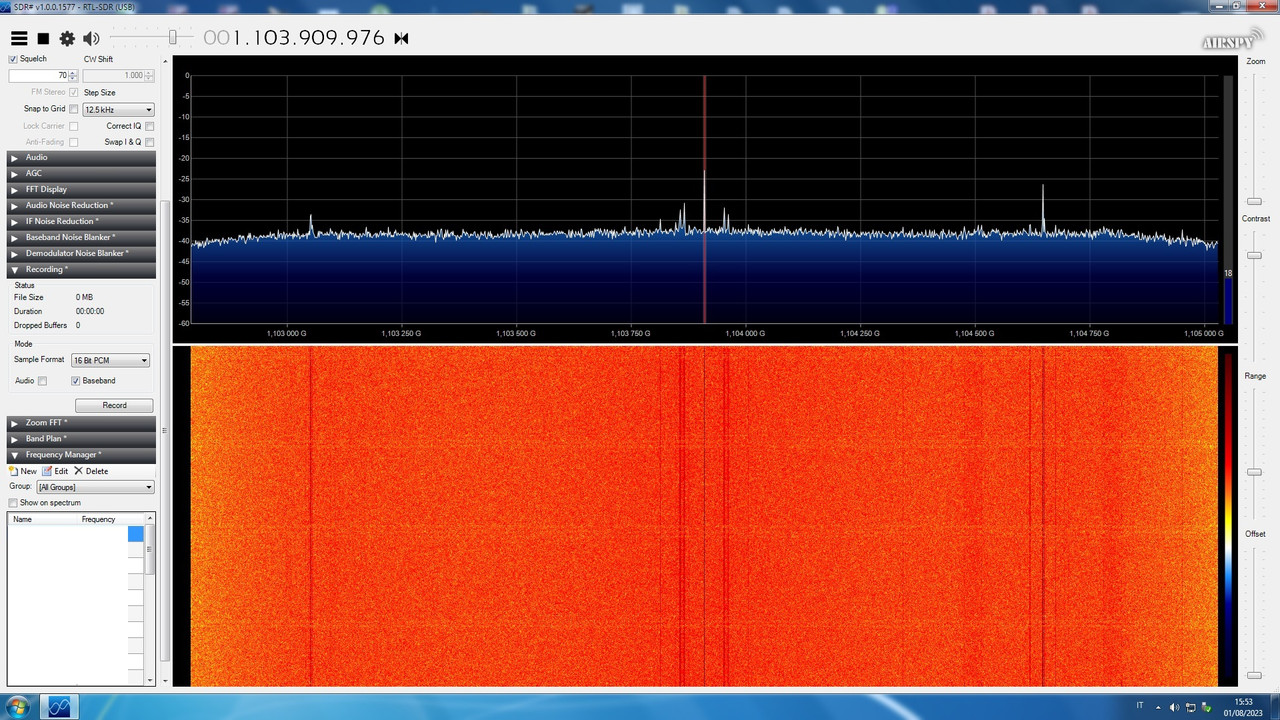Image resolution: width=1280 pixels, height=720 pixels.
Task: Open the Windows Start menu
Action: (18, 707)
